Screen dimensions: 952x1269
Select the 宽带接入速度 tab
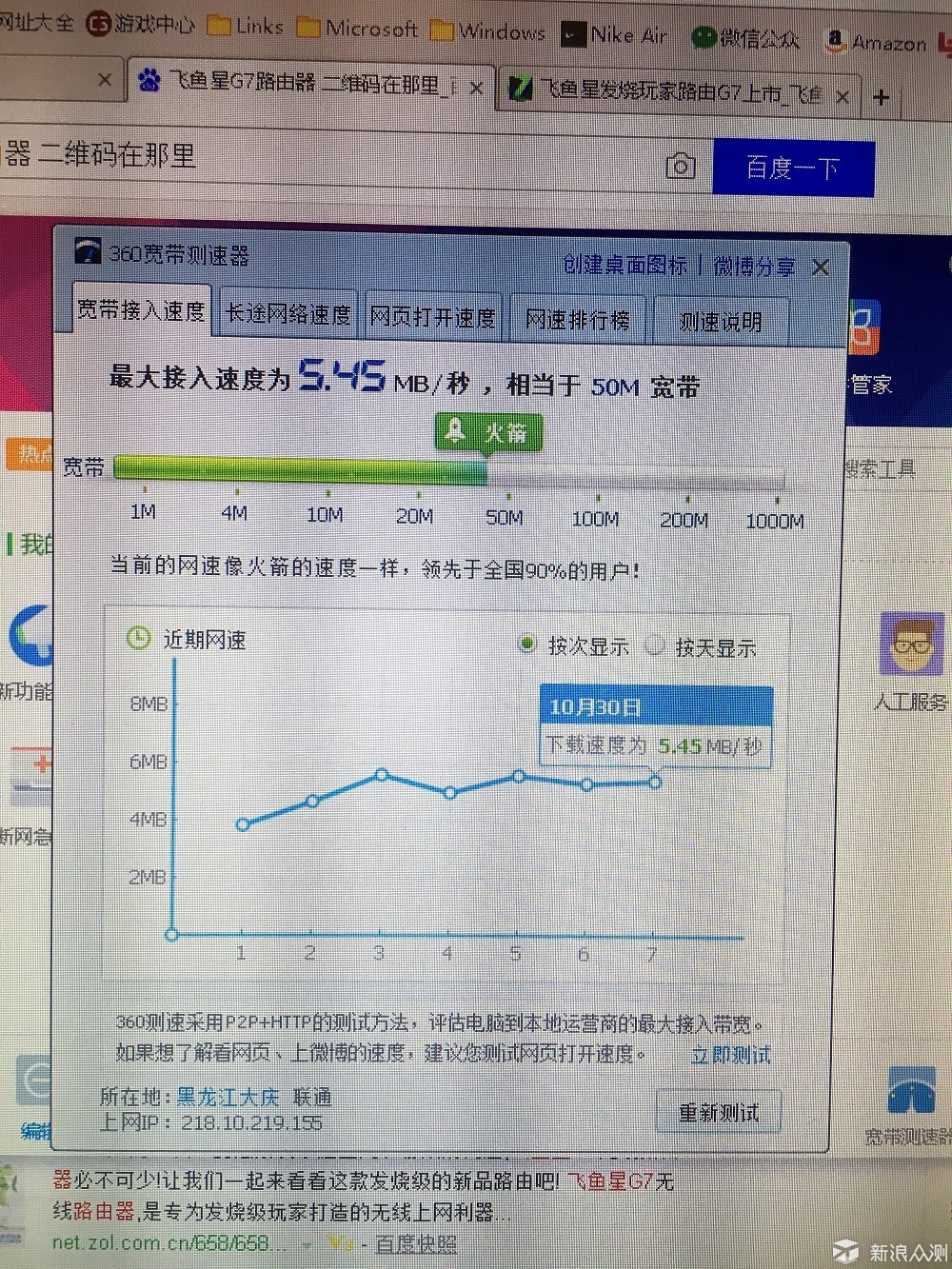tap(140, 309)
